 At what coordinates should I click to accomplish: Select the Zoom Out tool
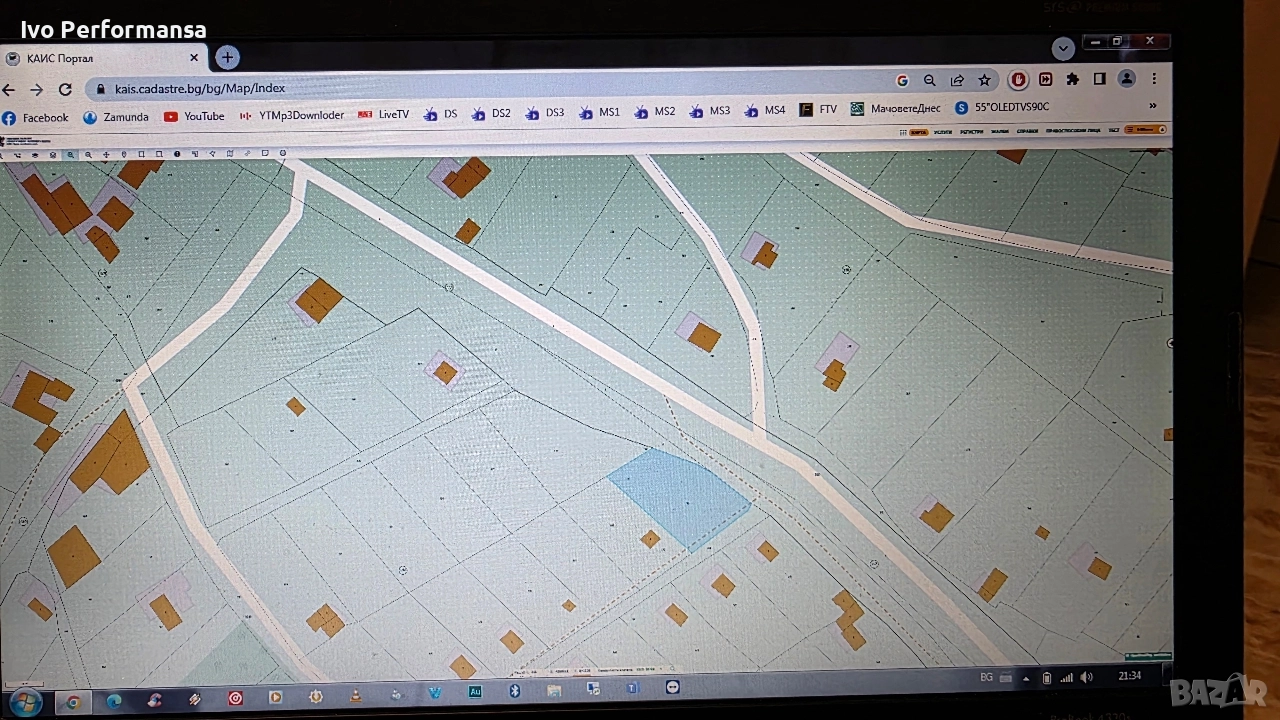tap(88, 154)
